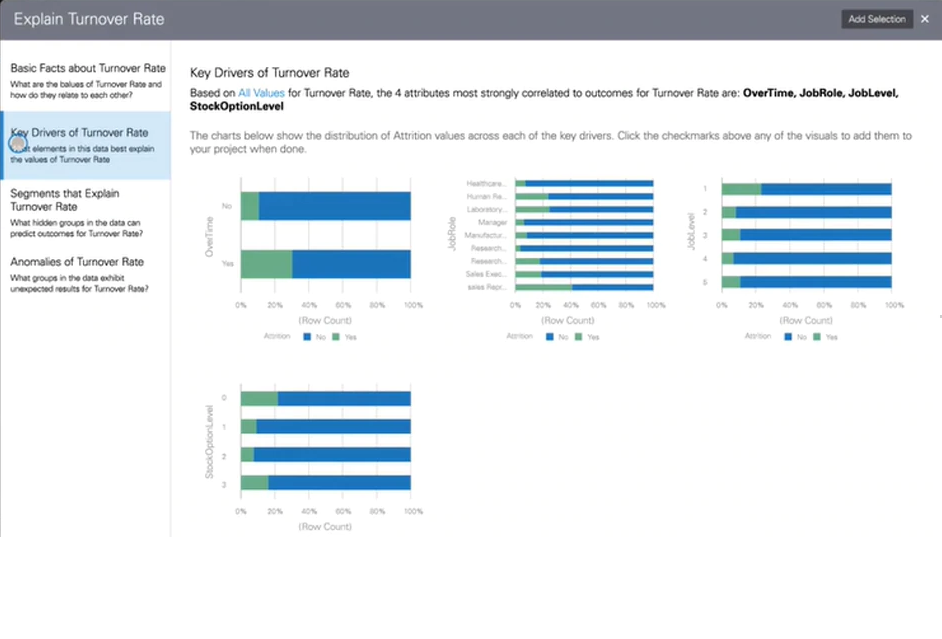The height and width of the screenshot is (639, 942).
Task: Select green segment of StockOptionLevel 0 bar
Action: [x=259, y=398]
